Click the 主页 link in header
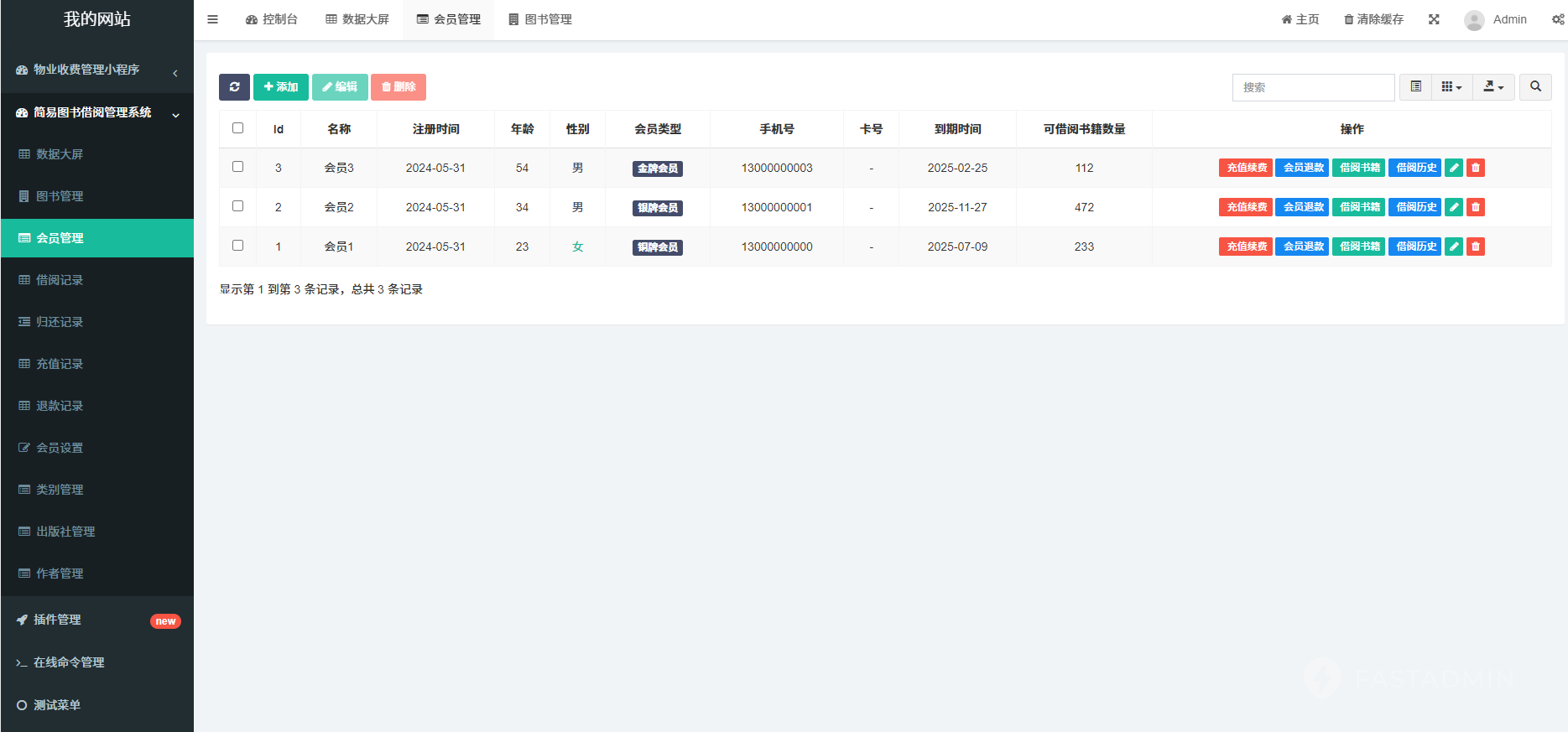 [1300, 19]
